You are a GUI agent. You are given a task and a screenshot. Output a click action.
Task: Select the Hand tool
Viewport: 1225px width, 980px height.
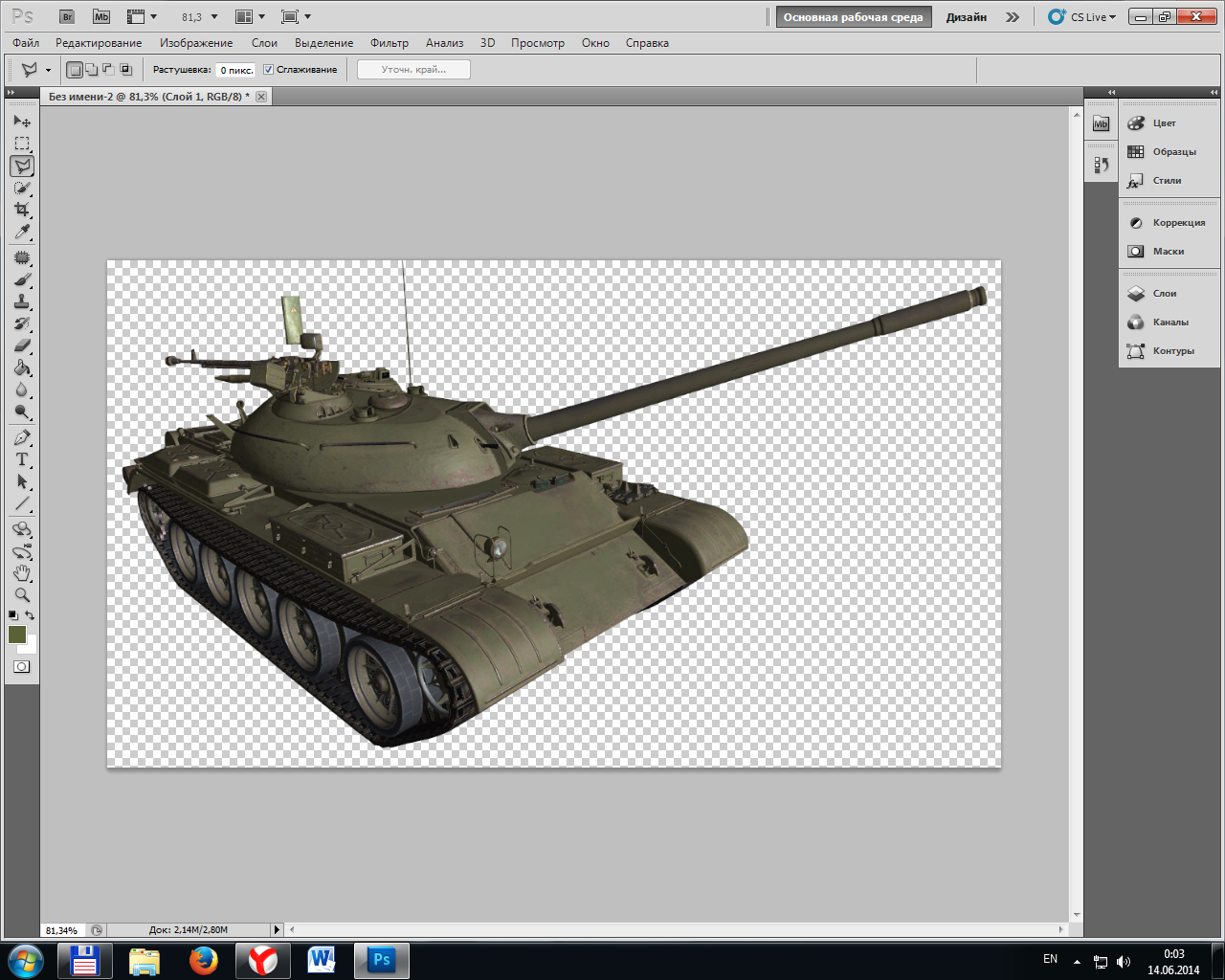pos(22,573)
